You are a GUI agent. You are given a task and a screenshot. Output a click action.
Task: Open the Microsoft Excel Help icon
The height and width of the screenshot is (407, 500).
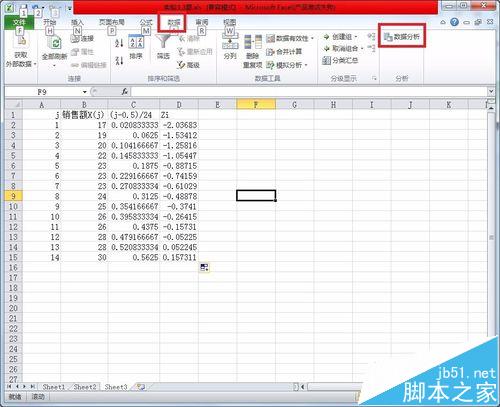454,22
